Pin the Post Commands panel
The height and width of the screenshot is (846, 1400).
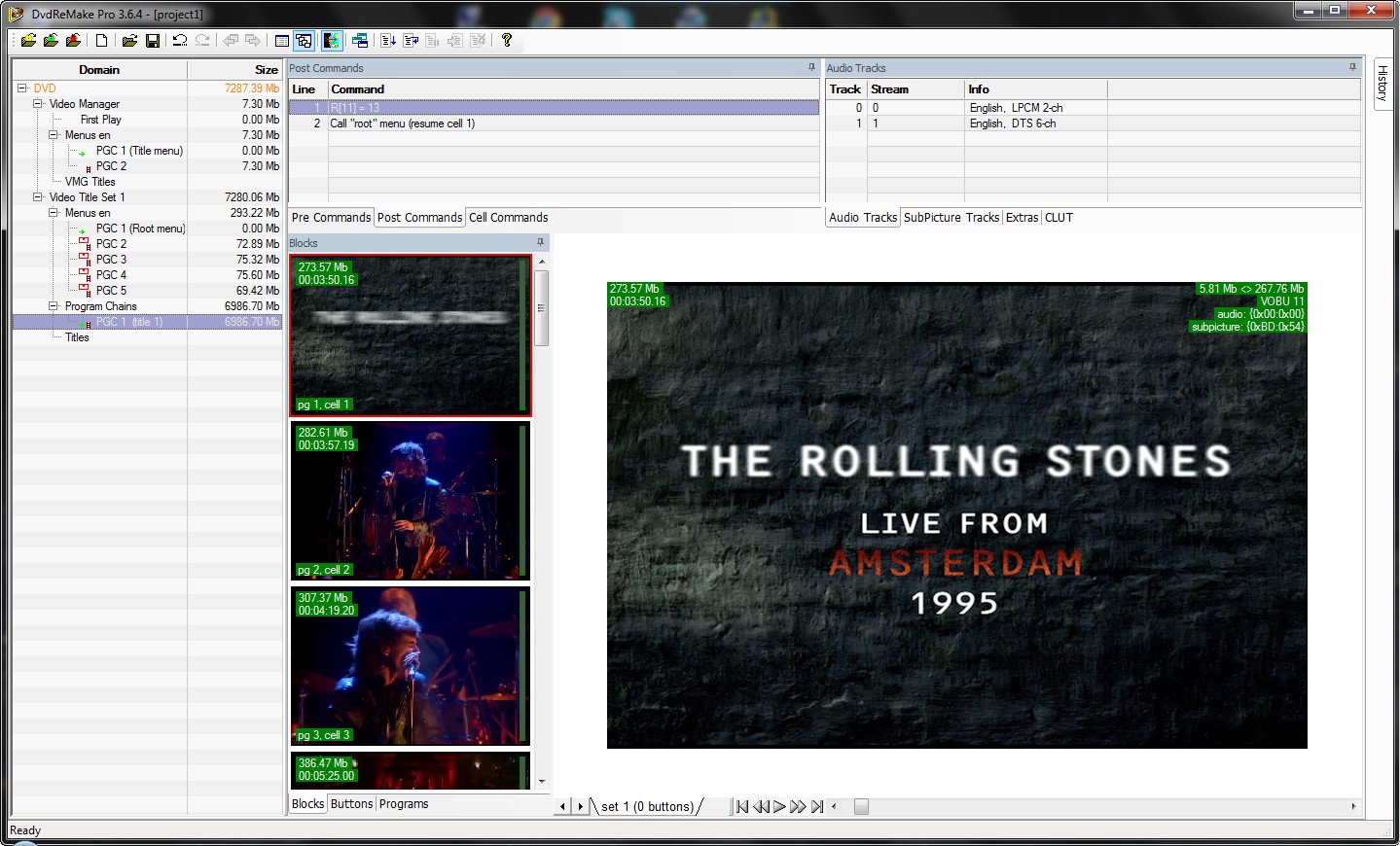811,67
